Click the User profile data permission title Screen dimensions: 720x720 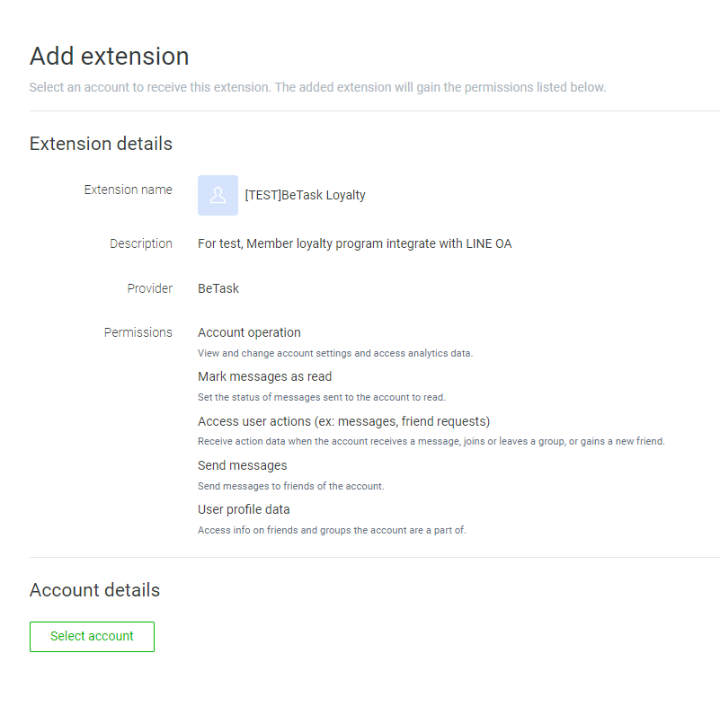(x=243, y=509)
